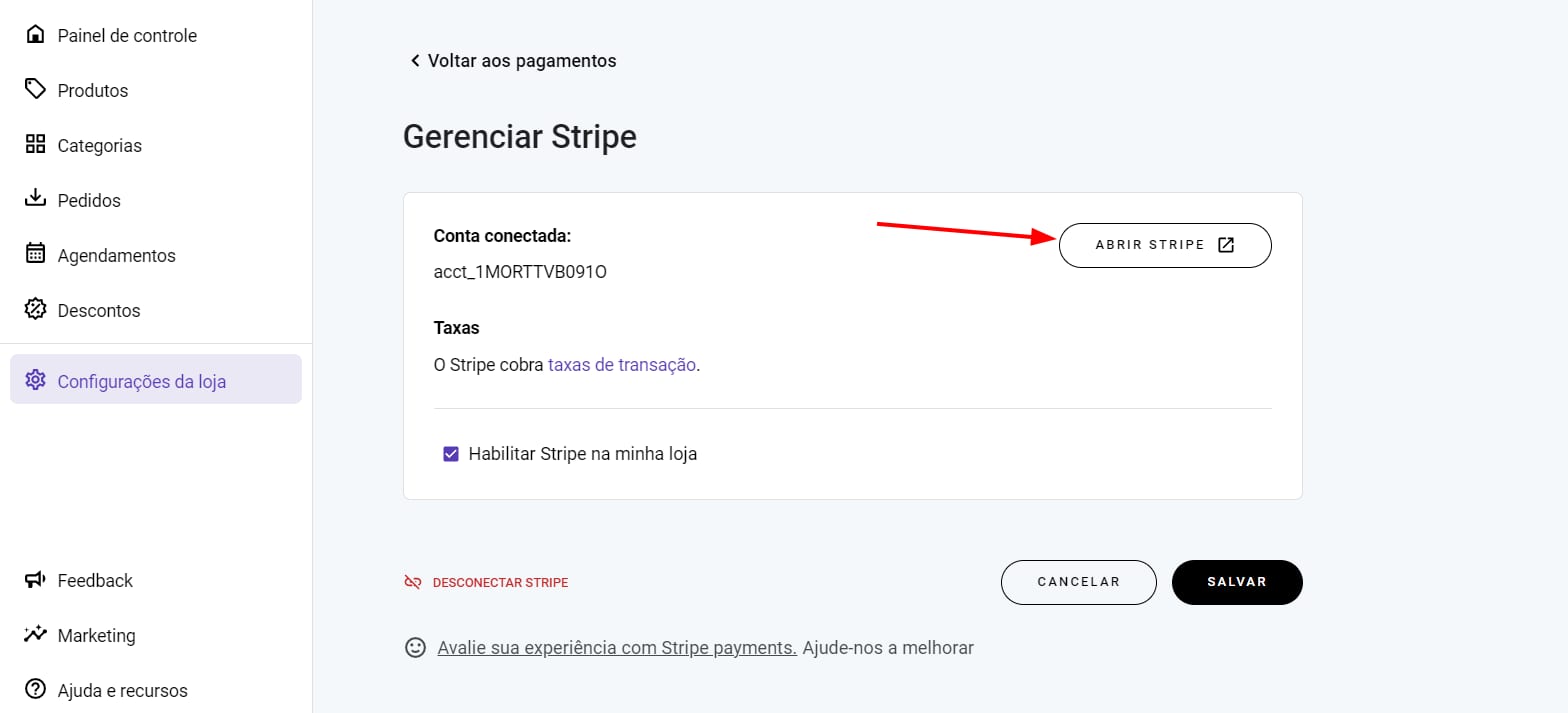Save changes with the Salvar button

(x=1236, y=582)
